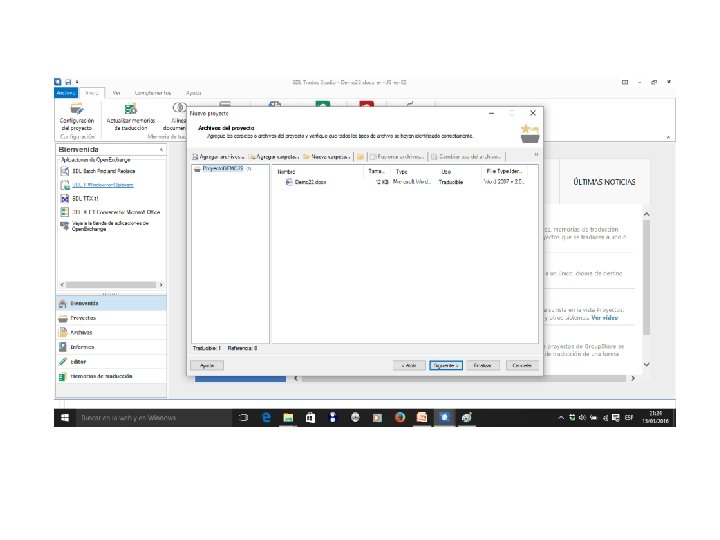Open the Inicio ribbon tab
Screen dimensions: 720x540
tap(92, 93)
